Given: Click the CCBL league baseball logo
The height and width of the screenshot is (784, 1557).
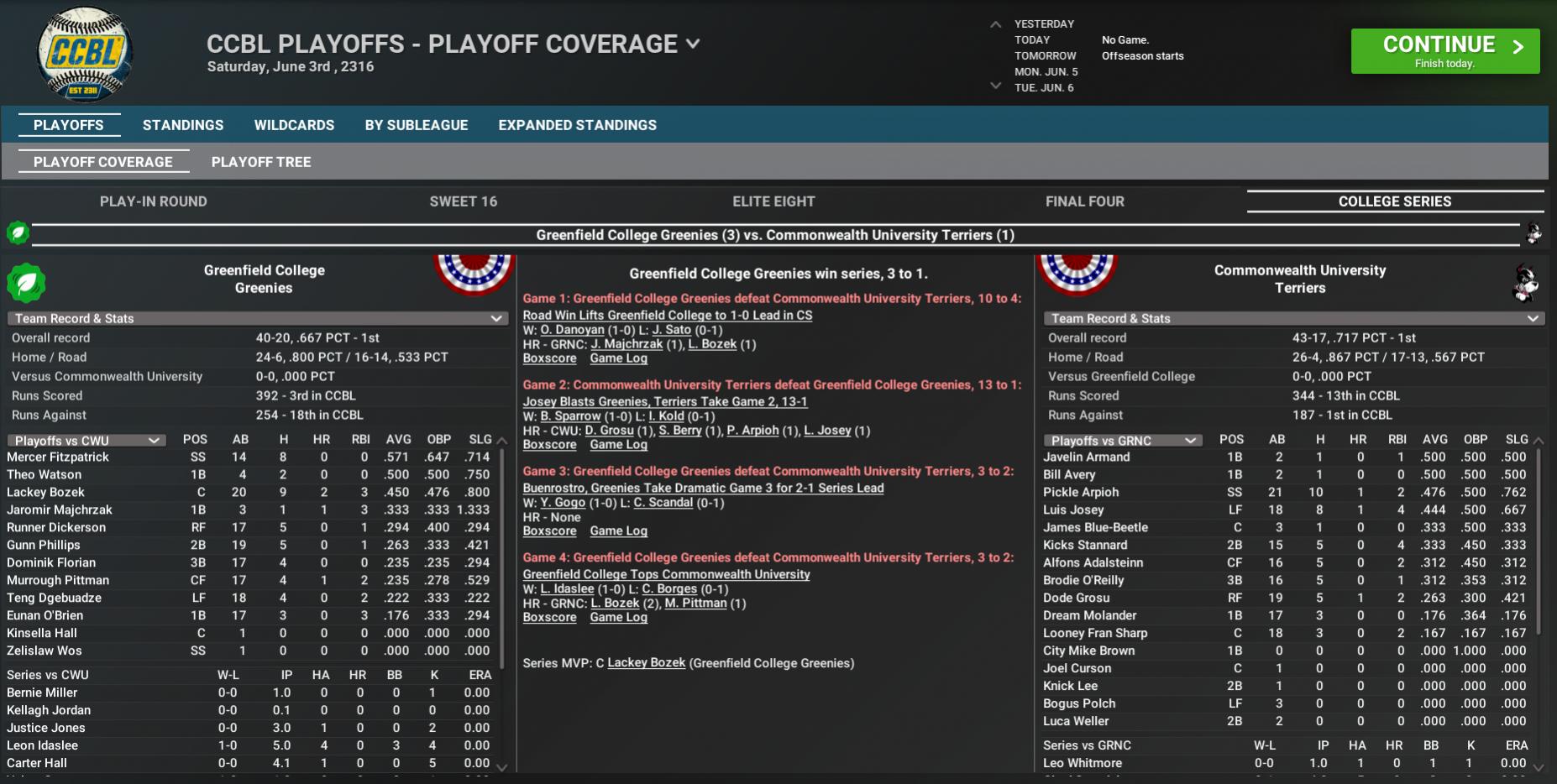Looking at the screenshot, I should (x=84, y=53).
